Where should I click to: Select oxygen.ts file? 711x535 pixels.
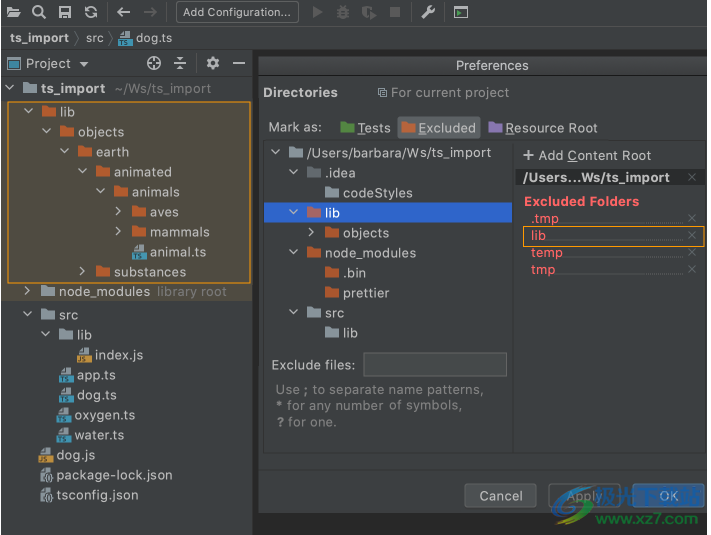point(96,415)
